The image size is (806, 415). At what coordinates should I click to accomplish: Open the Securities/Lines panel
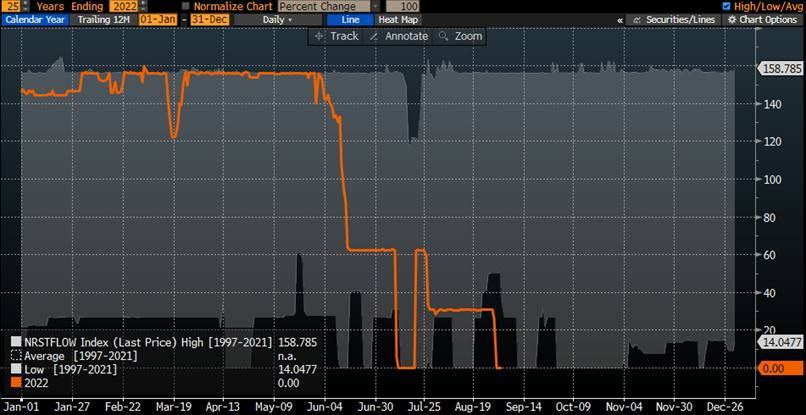click(674, 20)
